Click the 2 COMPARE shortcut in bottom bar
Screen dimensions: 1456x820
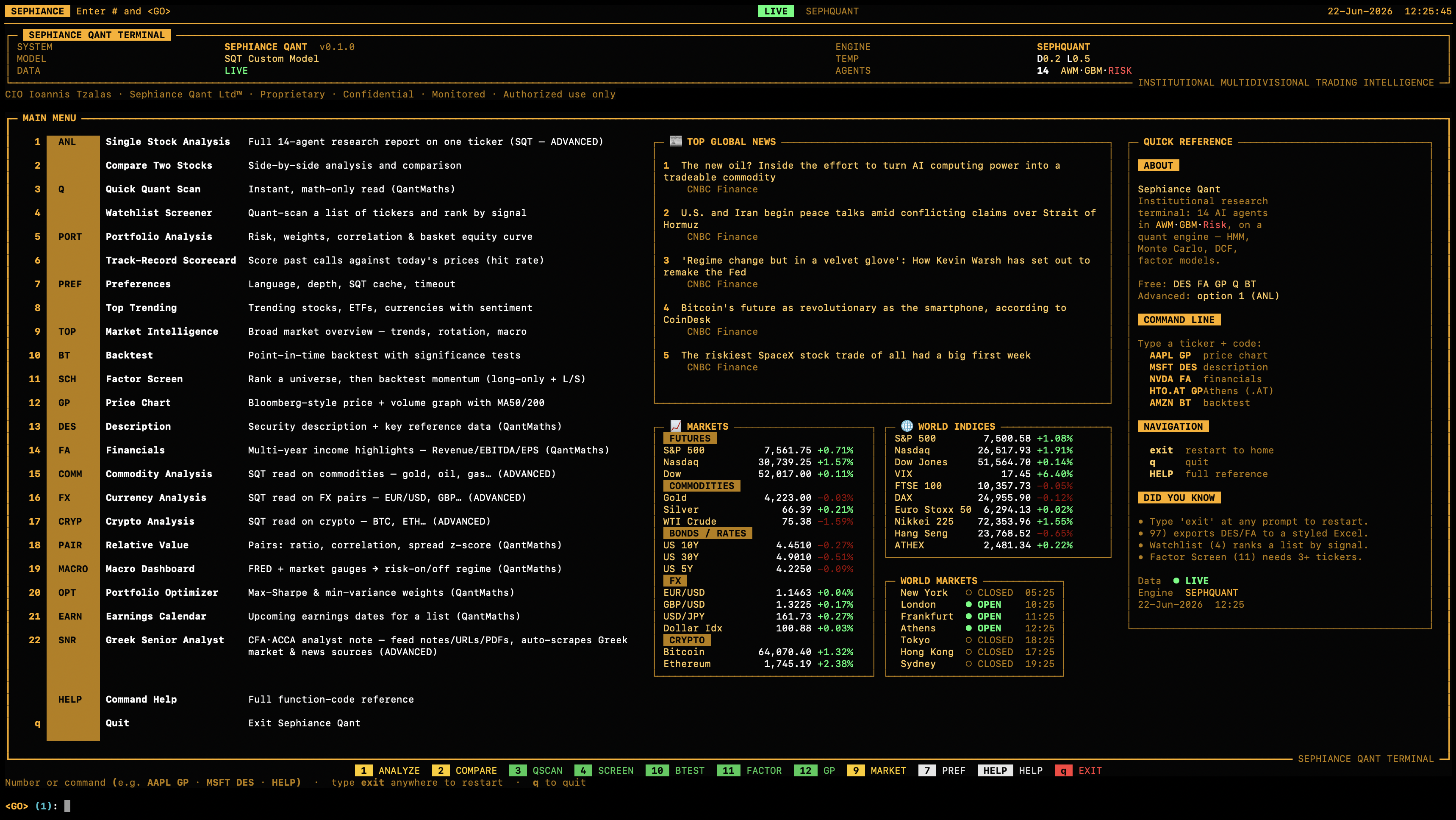(465, 771)
